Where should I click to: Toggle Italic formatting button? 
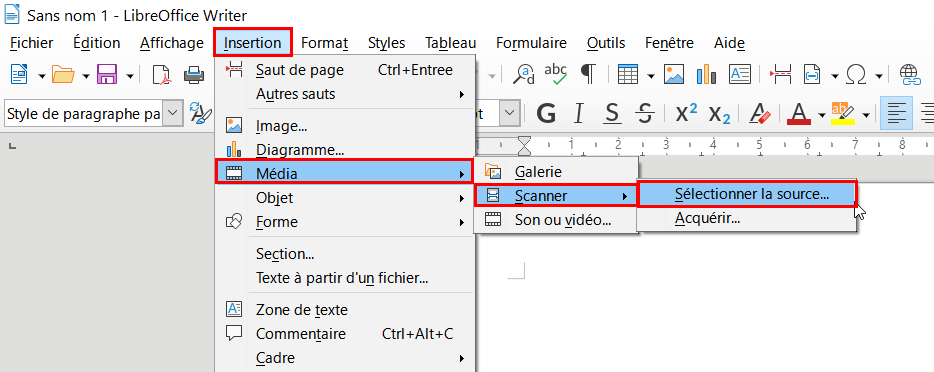point(578,112)
